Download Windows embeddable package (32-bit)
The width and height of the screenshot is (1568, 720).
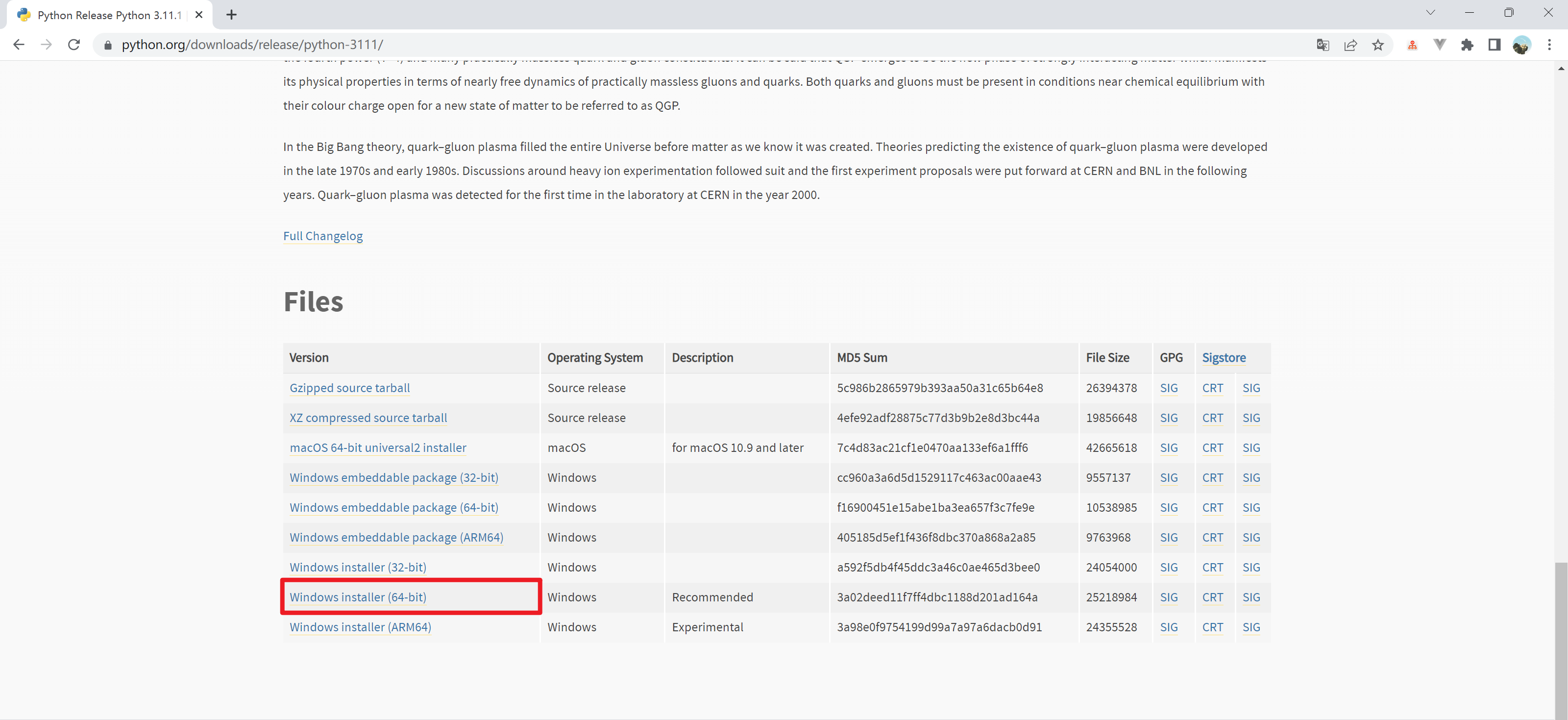coord(394,478)
